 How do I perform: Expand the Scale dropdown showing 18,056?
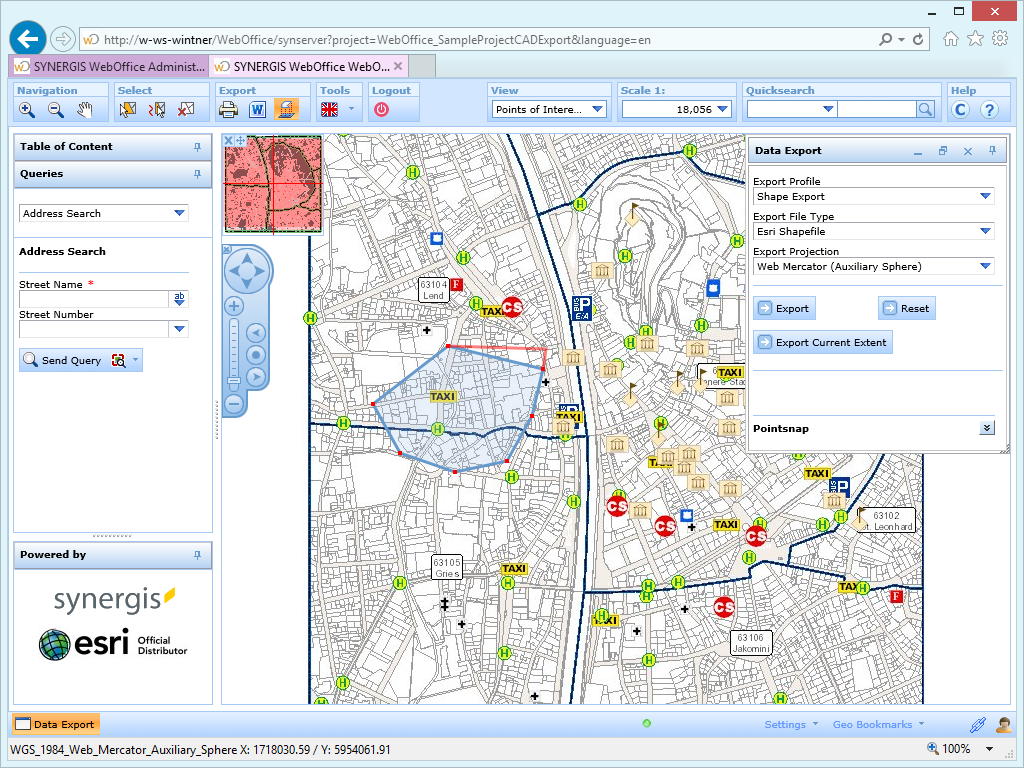[723, 110]
